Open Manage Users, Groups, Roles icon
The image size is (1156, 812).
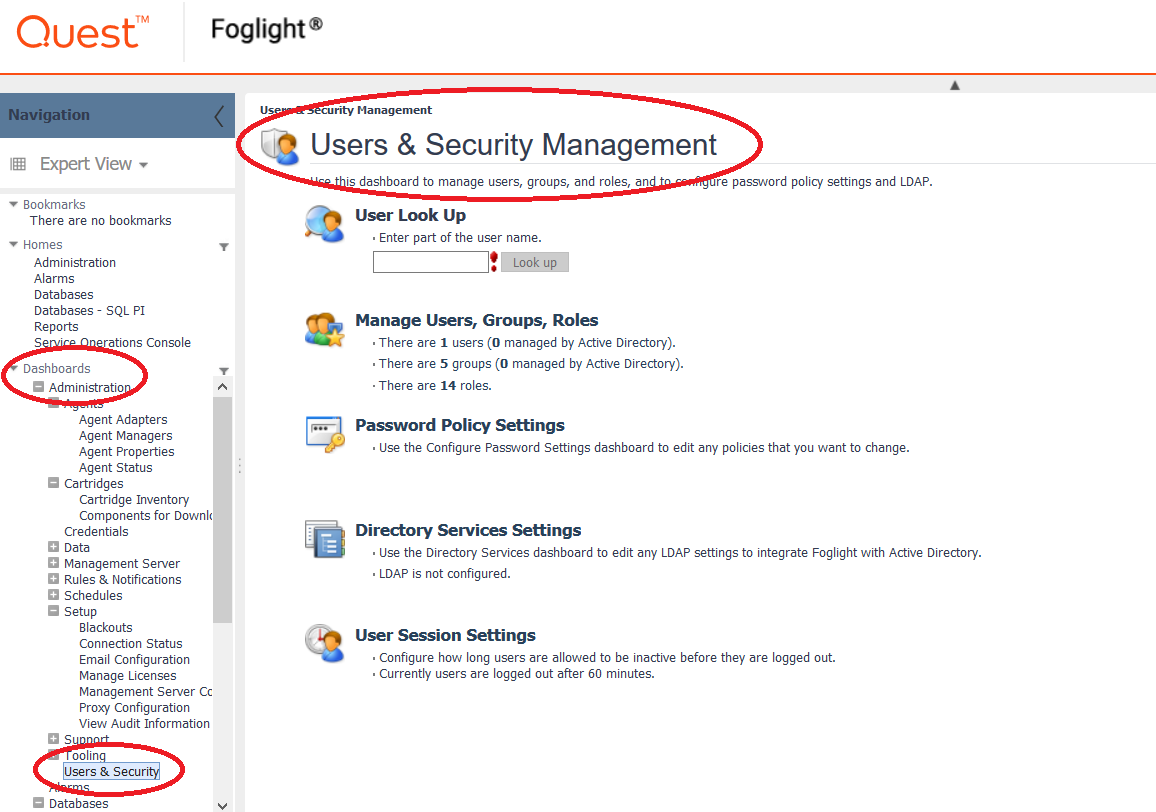[324, 329]
